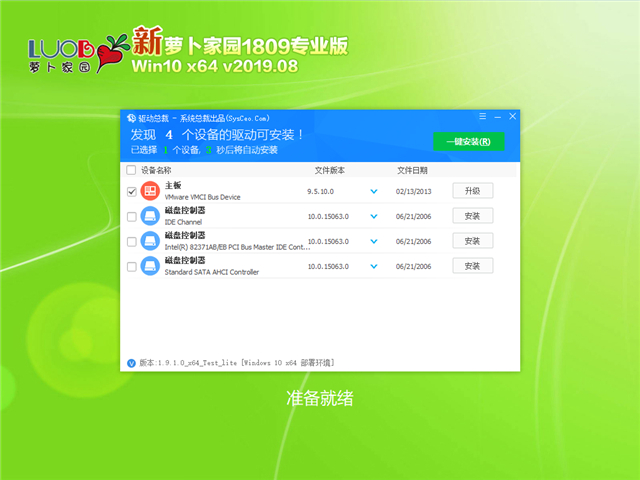Screen dimensions: 640x480
Task: Click the version info icon in status bar
Action: 131,362
